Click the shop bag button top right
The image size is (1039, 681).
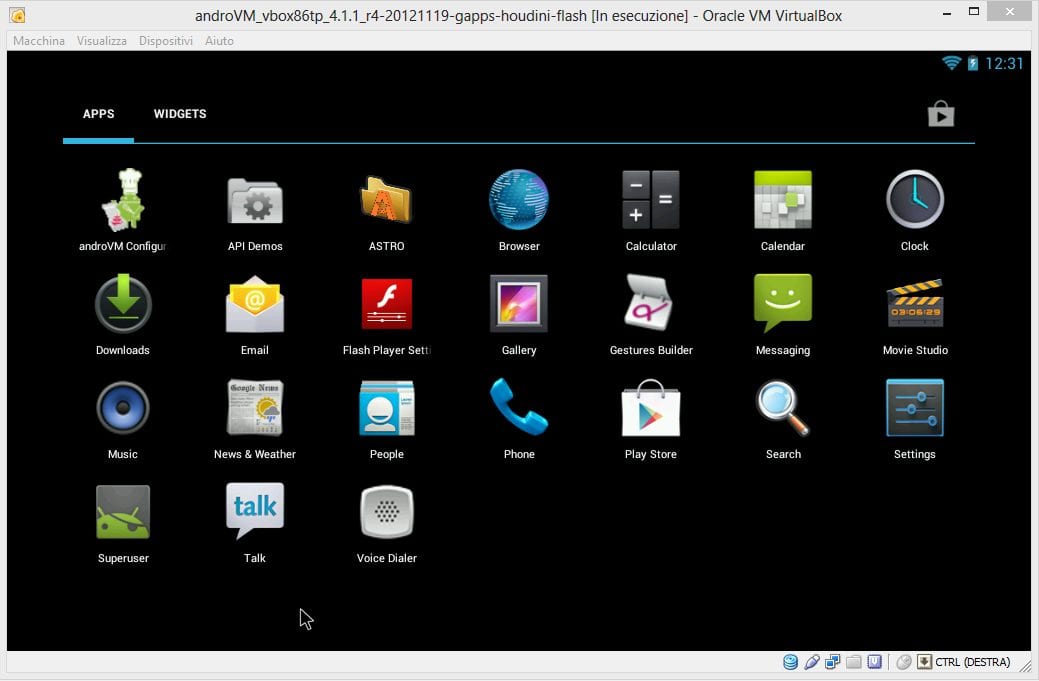(940, 114)
